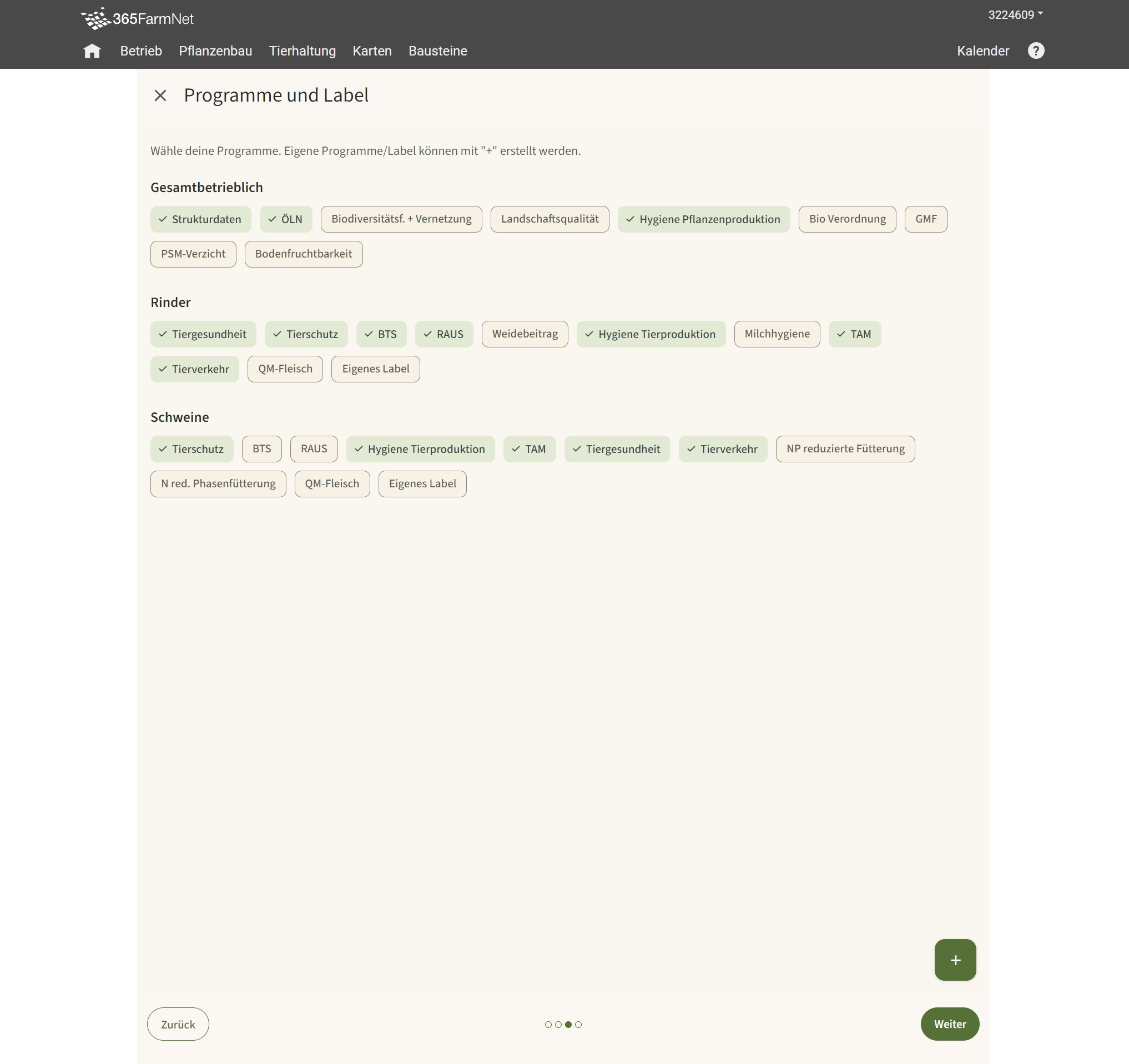
Task: Open the Kalender link
Action: coord(982,51)
